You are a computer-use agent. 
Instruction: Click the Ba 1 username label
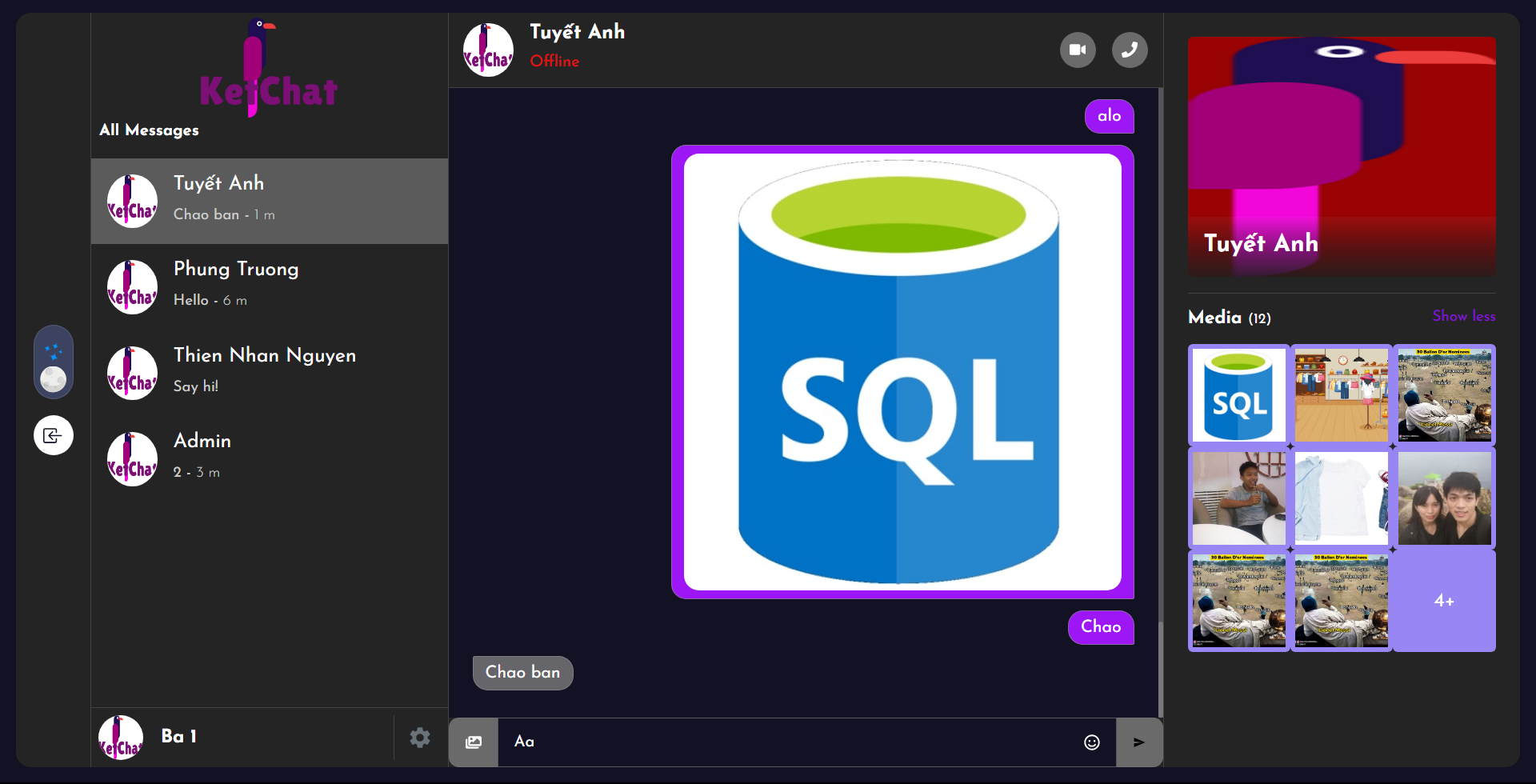pyautogui.click(x=179, y=737)
